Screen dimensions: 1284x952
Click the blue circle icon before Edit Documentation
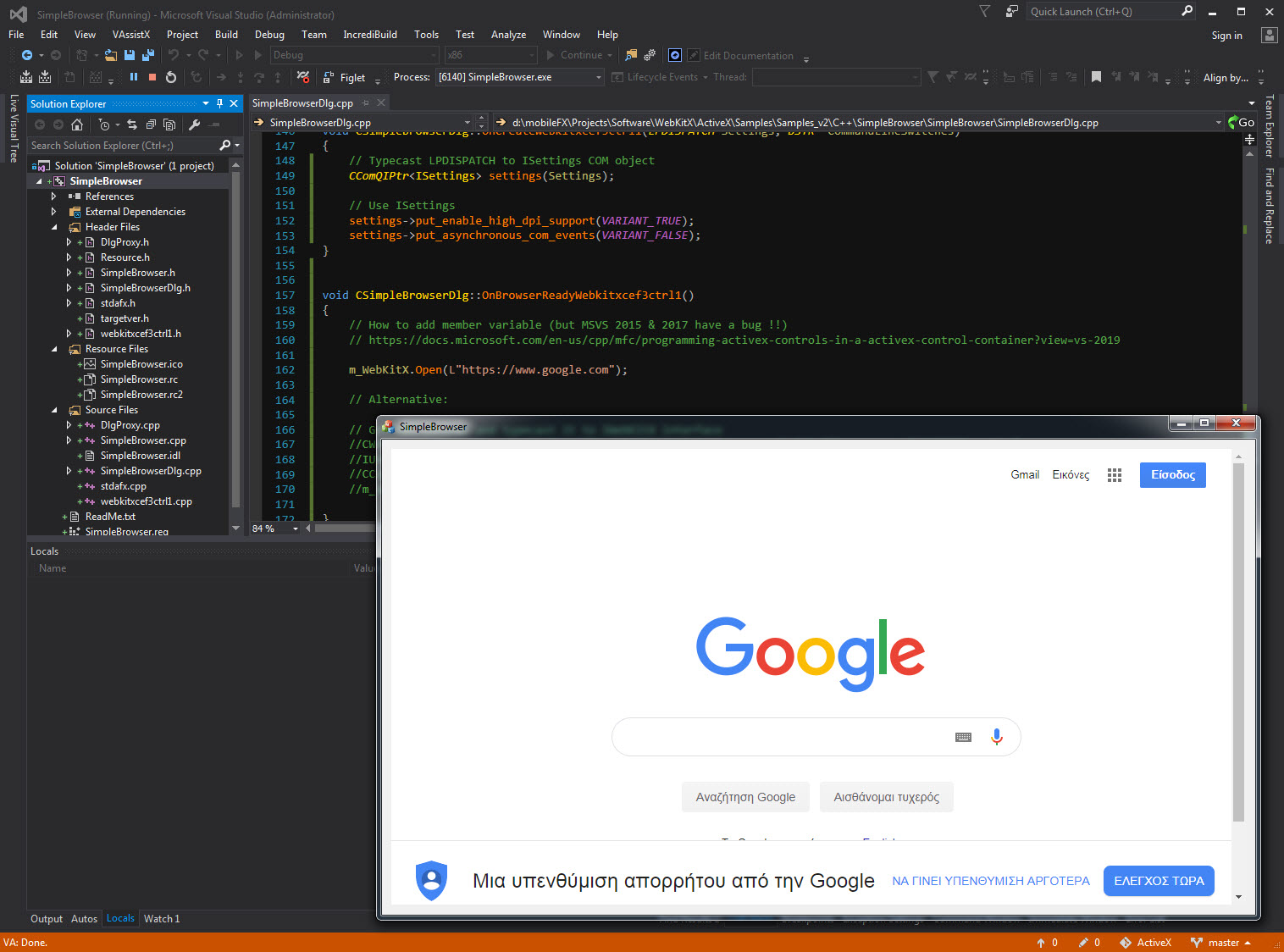[x=675, y=55]
